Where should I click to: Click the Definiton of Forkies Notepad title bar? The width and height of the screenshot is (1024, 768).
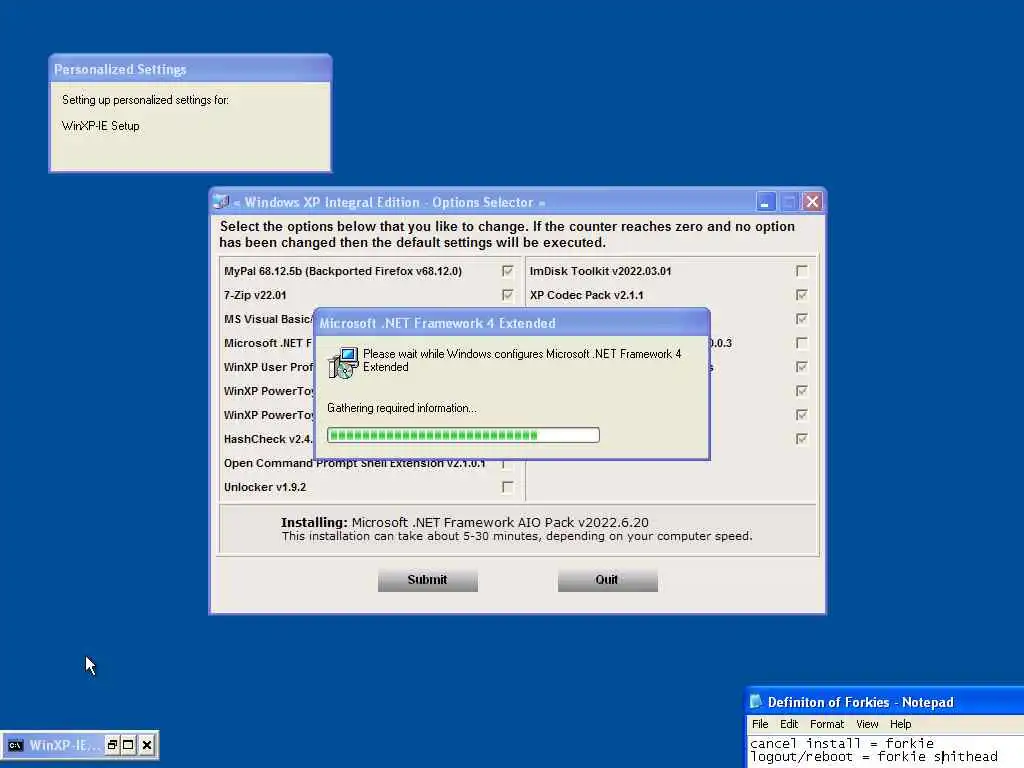tap(885, 701)
